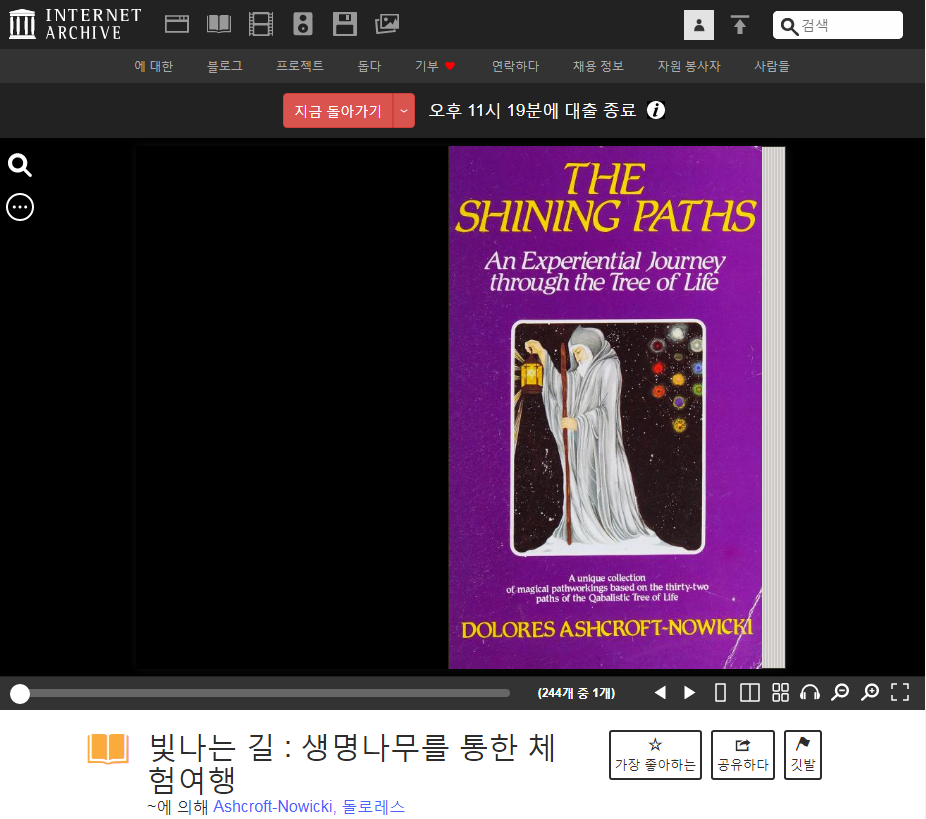Click the 가장 좋아하는 favorite button

click(x=655, y=755)
